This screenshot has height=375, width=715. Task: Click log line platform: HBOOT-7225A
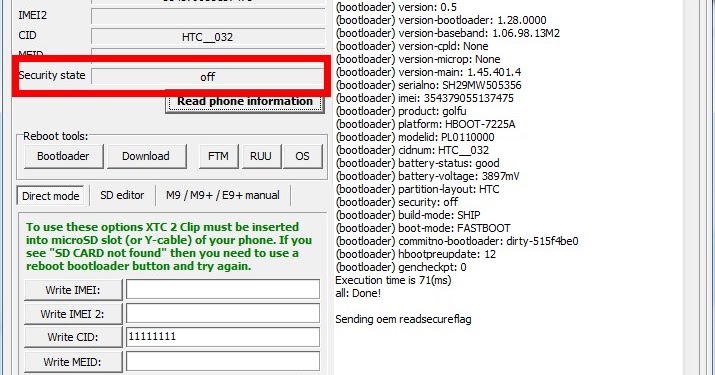pyautogui.click(x=425, y=124)
